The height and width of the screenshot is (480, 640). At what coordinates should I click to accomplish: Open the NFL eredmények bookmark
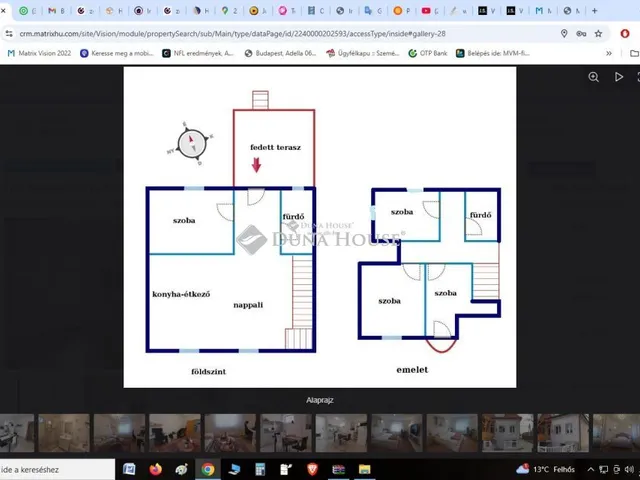[x=198, y=53]
